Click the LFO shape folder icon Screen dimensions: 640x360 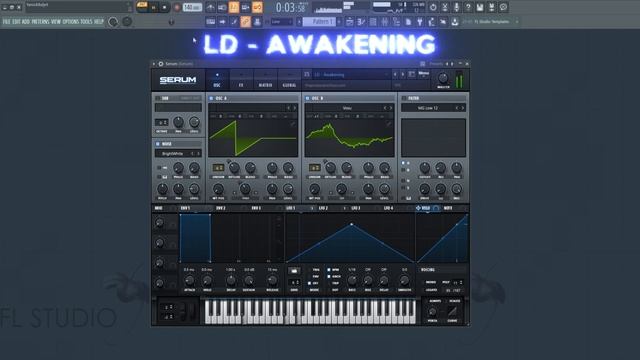coord(293,271)
